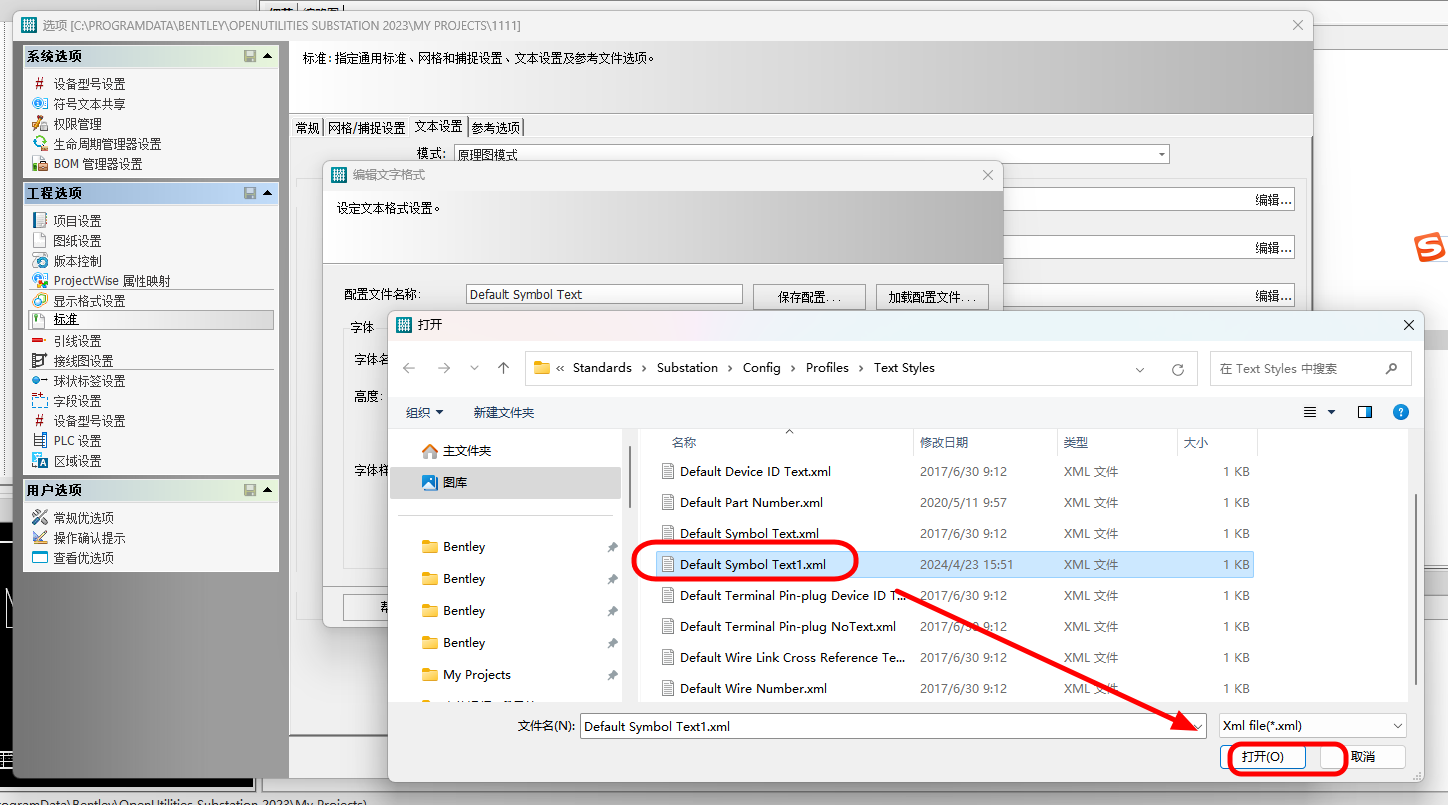1448x805 pixels.
Task: Open 显示格式设置
Action: click(89, 301)
